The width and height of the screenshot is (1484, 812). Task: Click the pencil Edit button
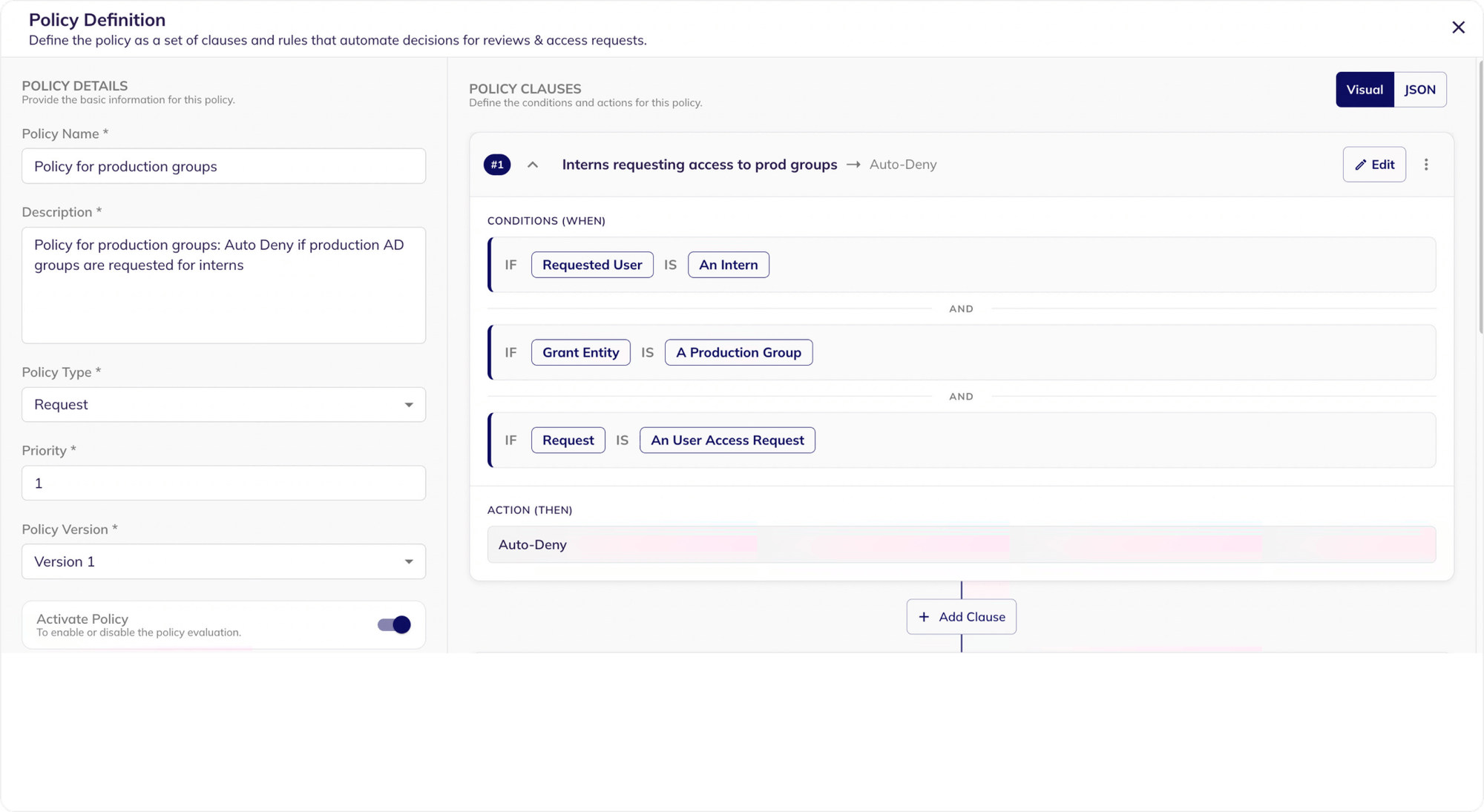(x=1373, y=165)
